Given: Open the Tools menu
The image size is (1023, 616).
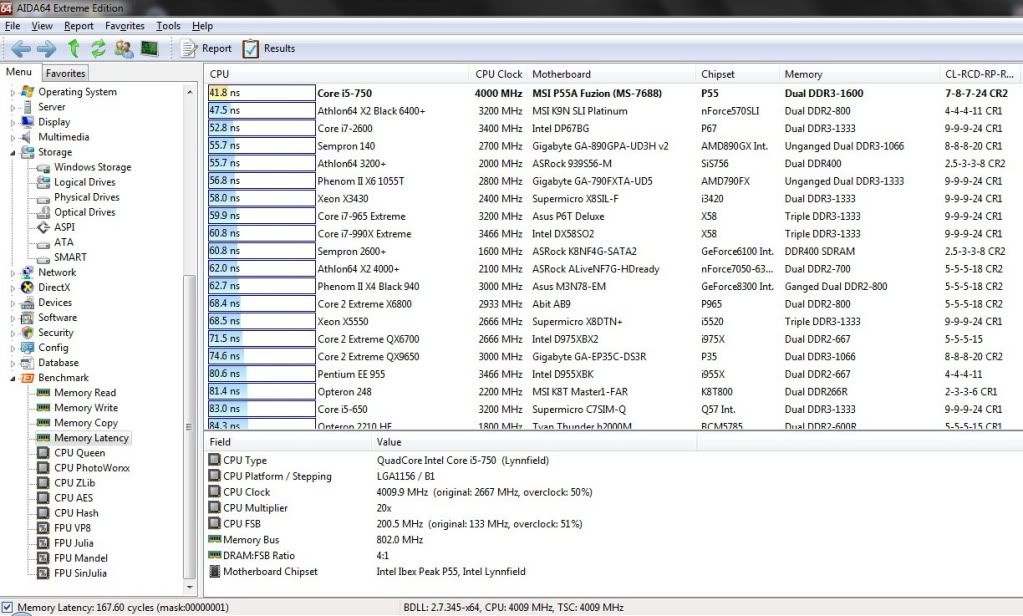Looking at the screenshot, I should click(x=168, y=26).
